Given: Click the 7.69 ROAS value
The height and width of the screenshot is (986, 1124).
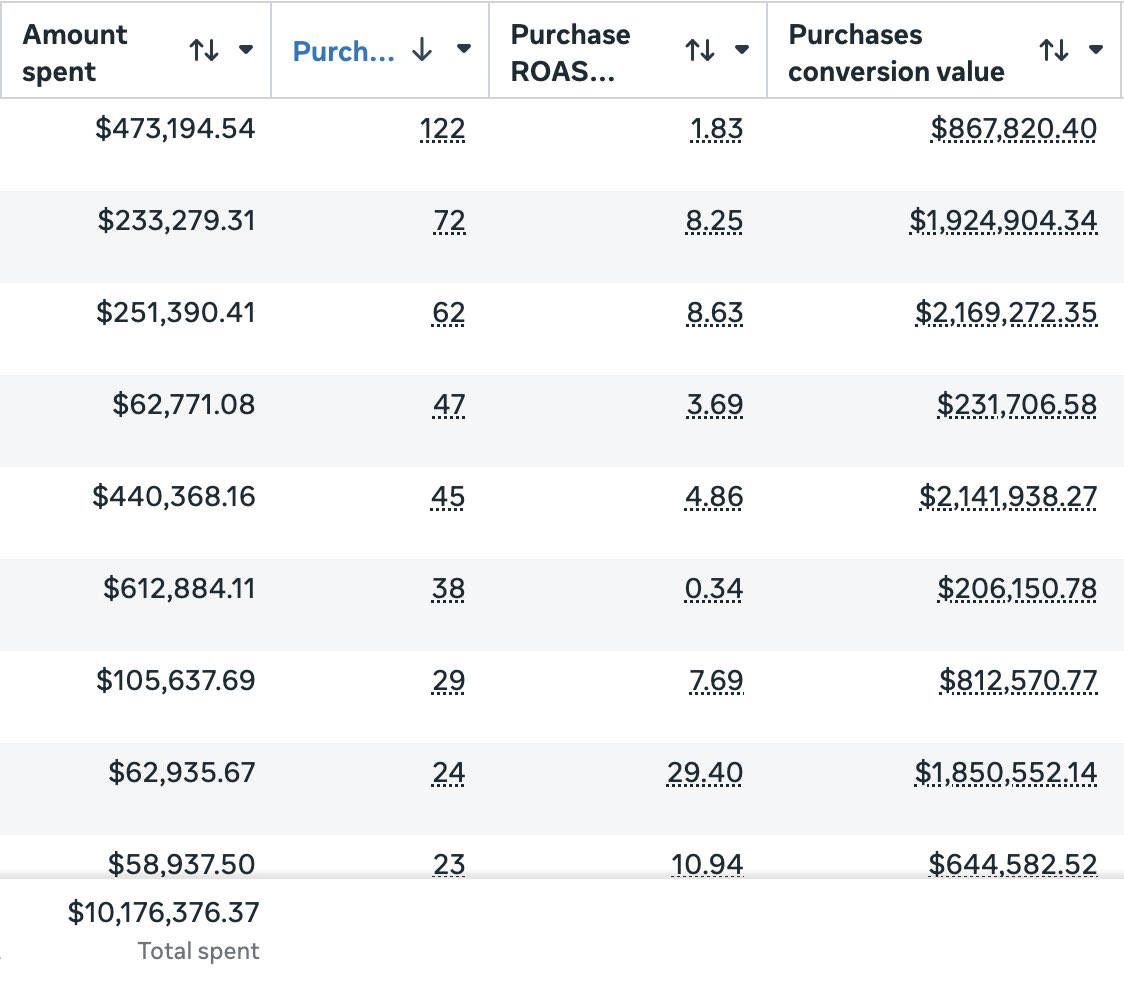Looking at the screenshot, I should [x=716, y=681].
